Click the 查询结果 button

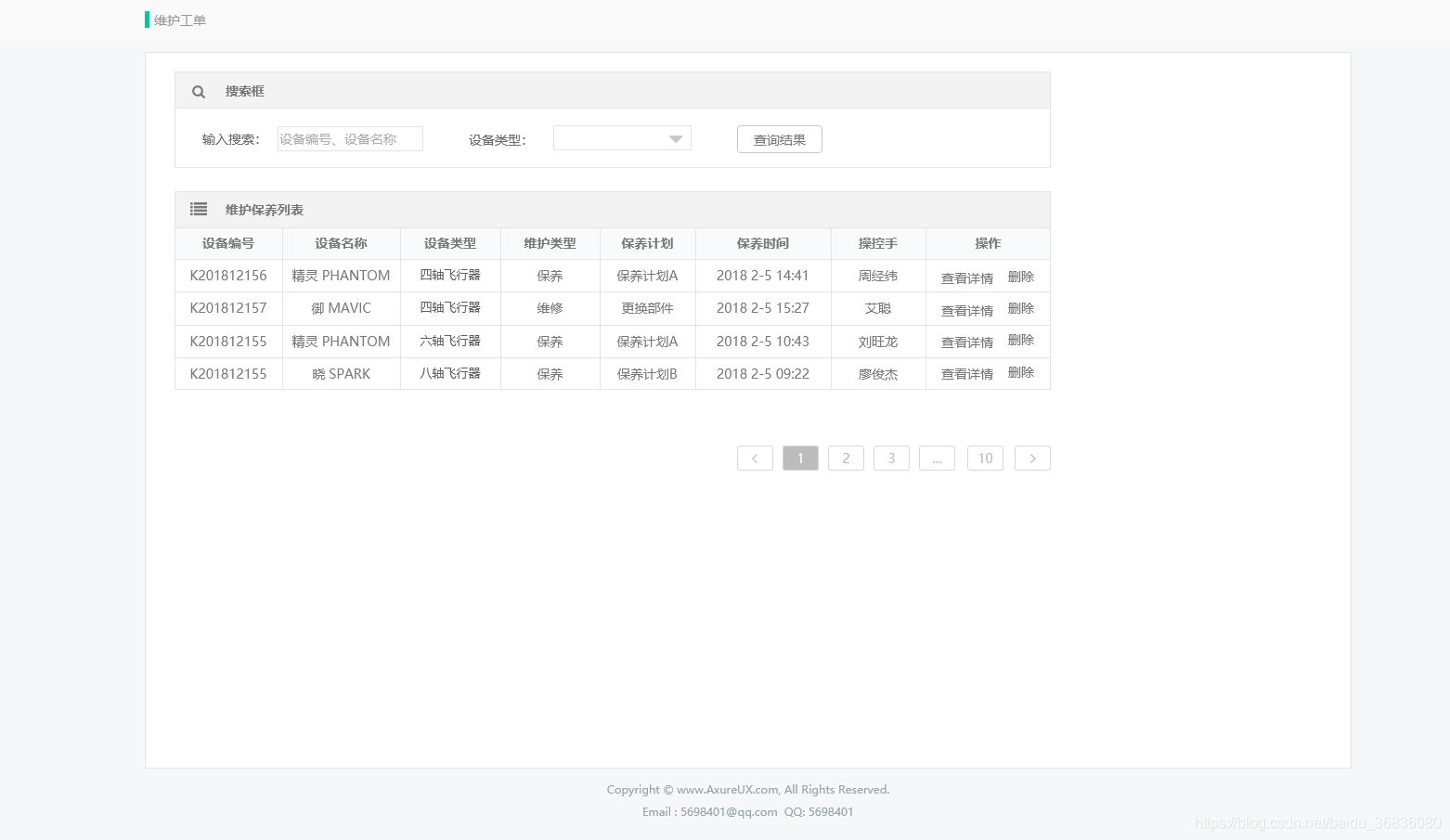(x=780, y=139)
